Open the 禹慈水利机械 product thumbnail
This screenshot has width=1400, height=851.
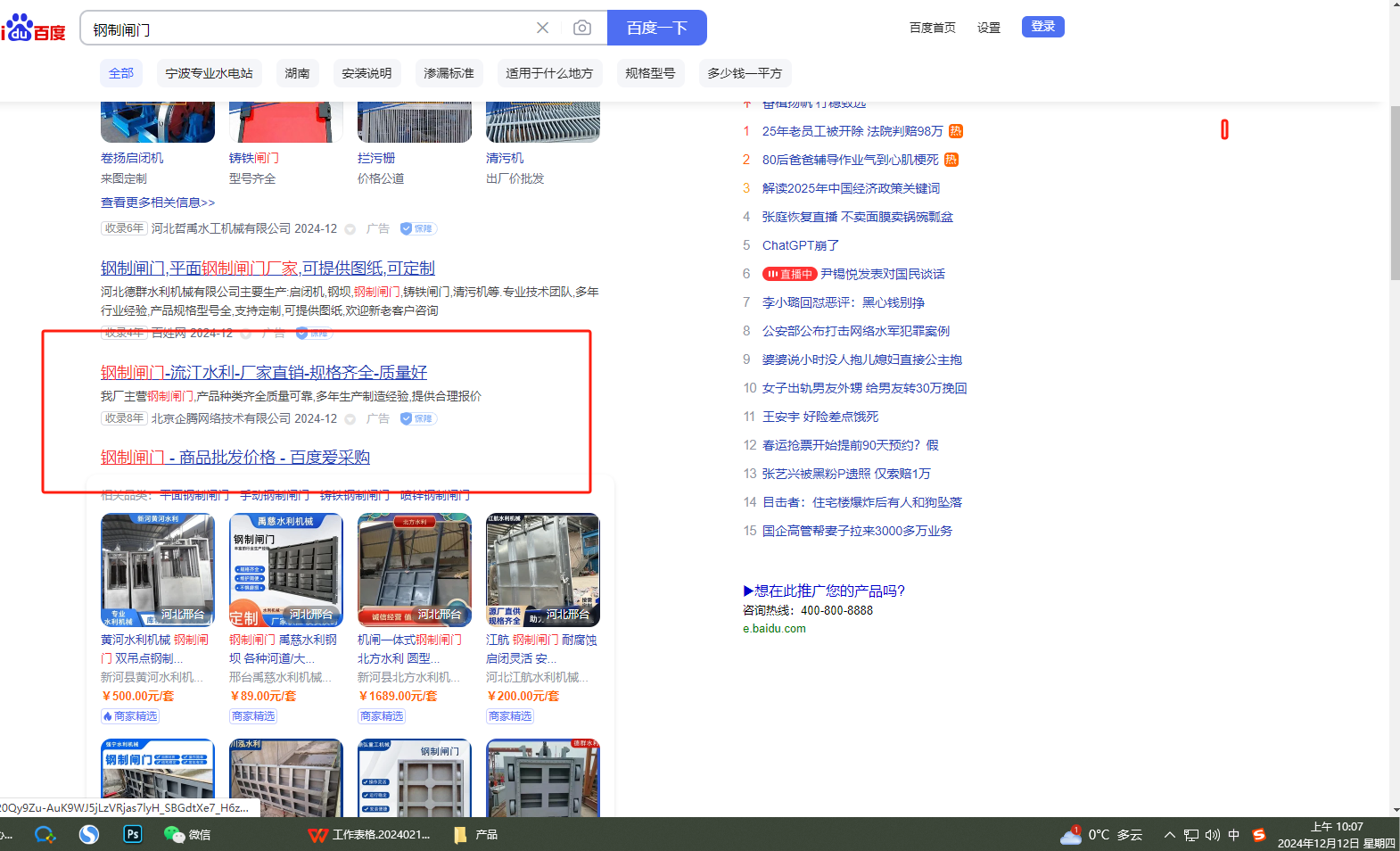pos(286,570)
